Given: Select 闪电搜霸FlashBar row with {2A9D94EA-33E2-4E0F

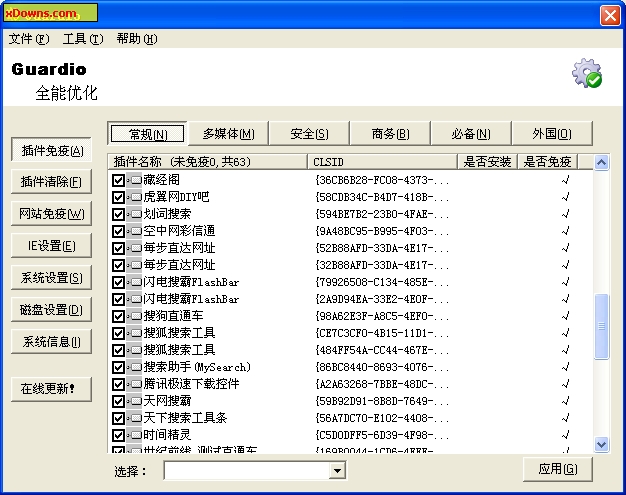Looking at the screenshot, I should 351,299.
